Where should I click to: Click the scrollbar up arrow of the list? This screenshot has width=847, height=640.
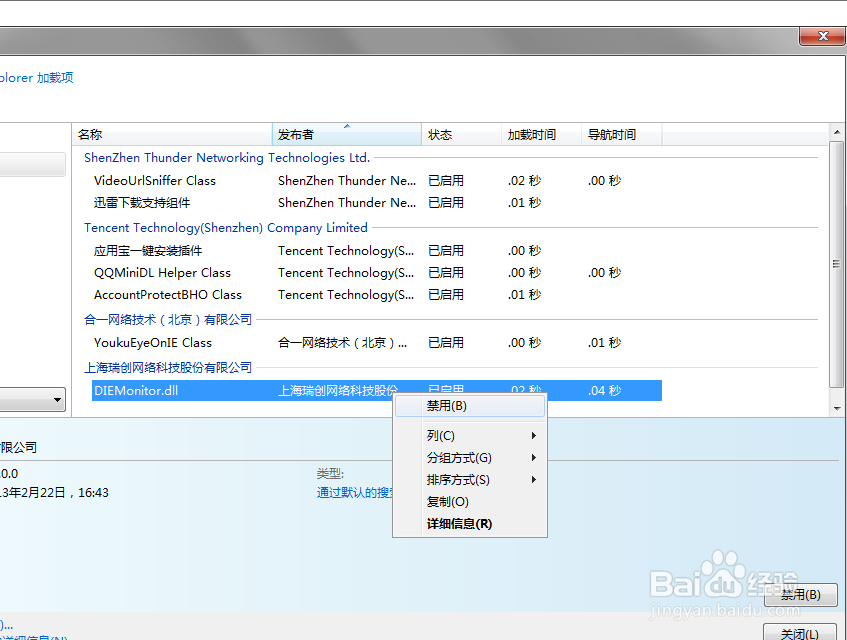tap(837, 132)
